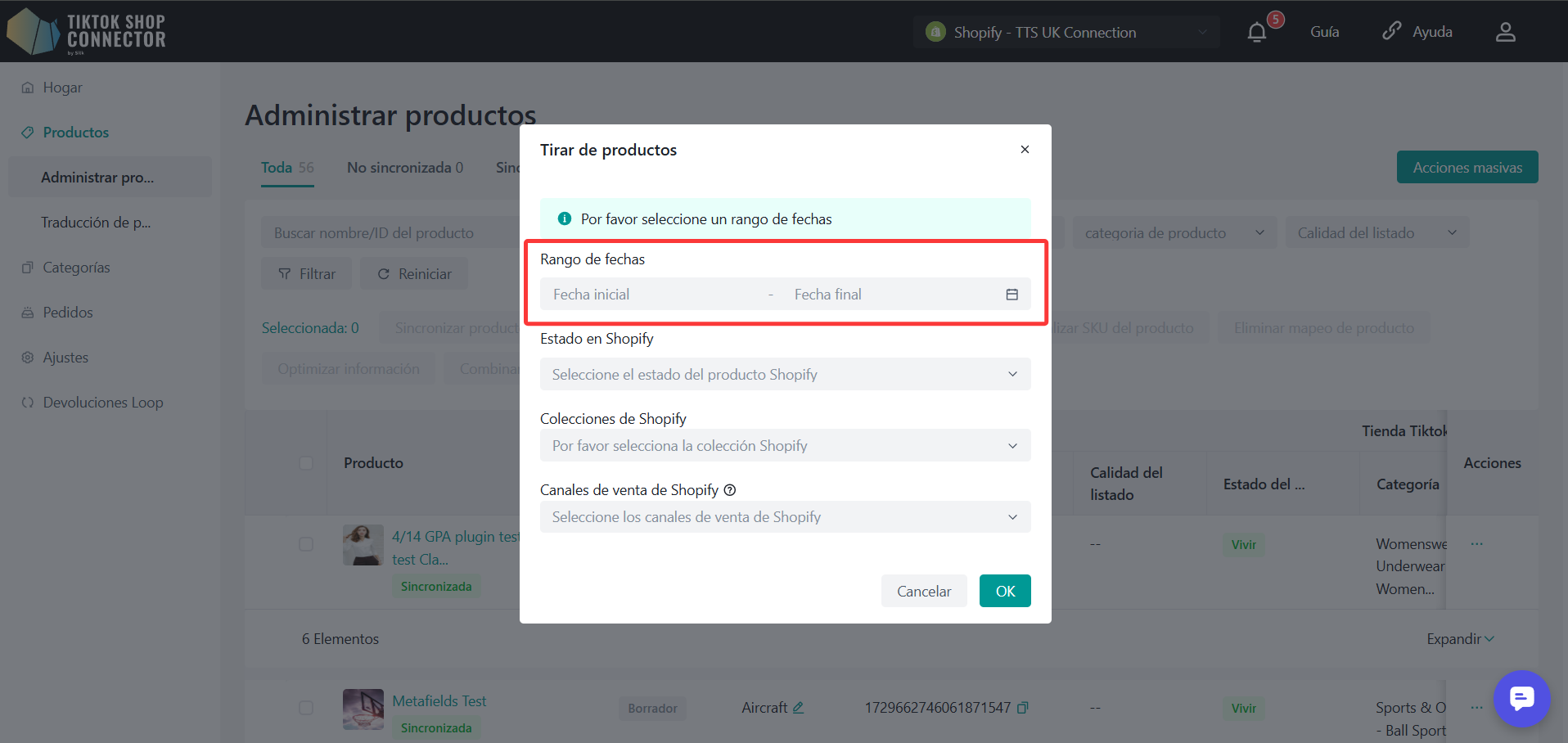This screenshot has height=743, width=1568.
Task: Close the Tirar de productos dialog
Action: tap(1025, 150)
